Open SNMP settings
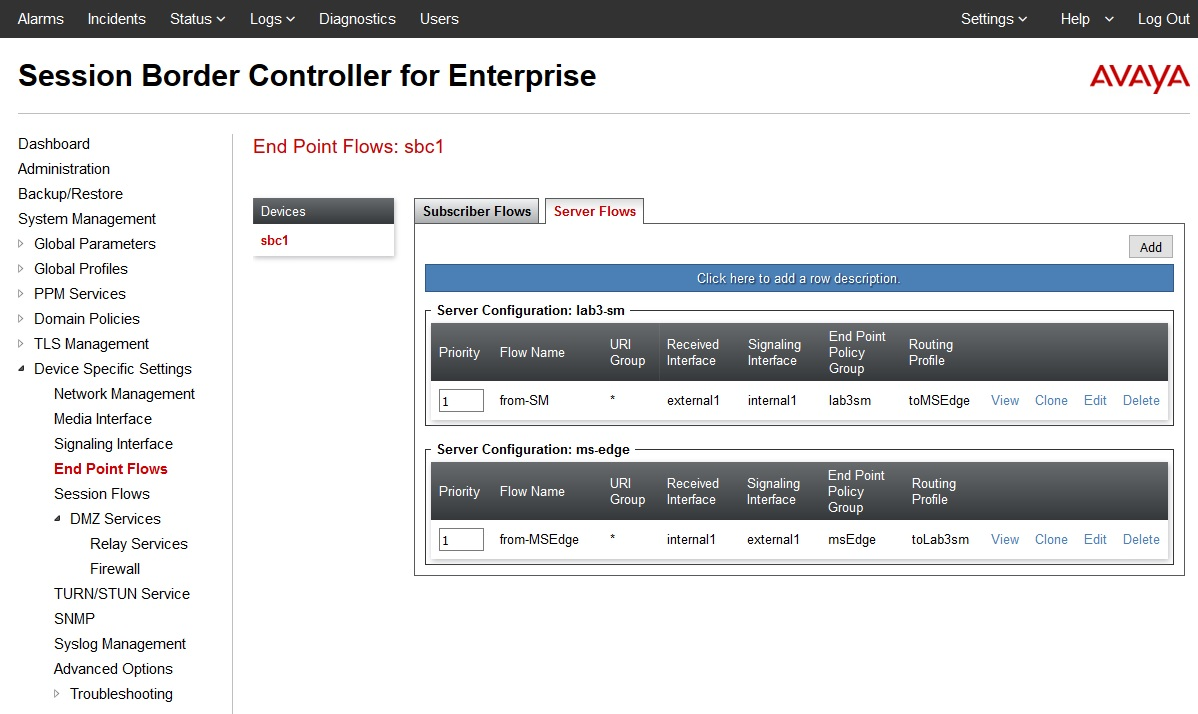The width and height of the screenshot is (1198, 714). pyautogui.click(x=74, y=619)
